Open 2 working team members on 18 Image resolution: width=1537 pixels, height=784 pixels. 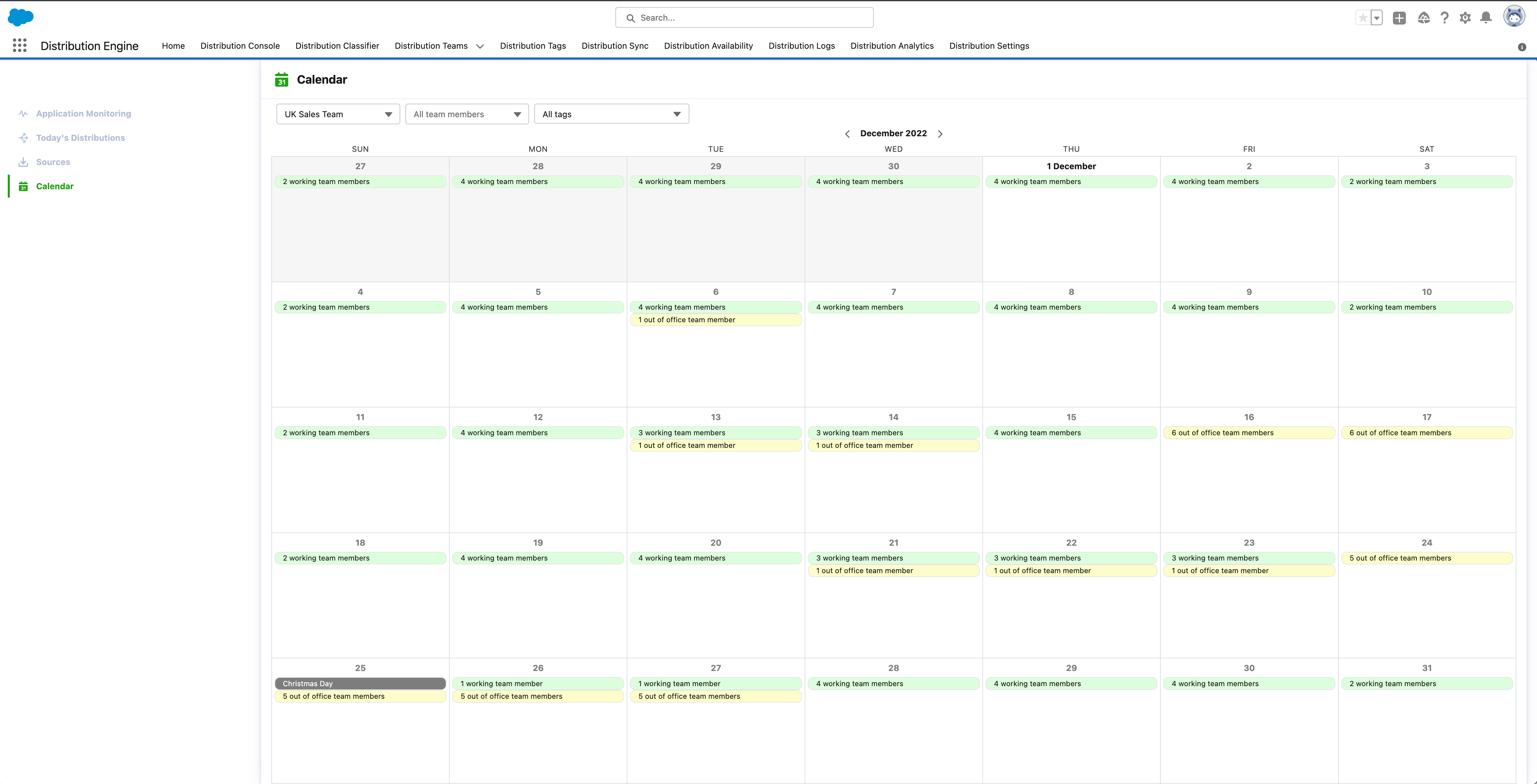tap(361, 558)
